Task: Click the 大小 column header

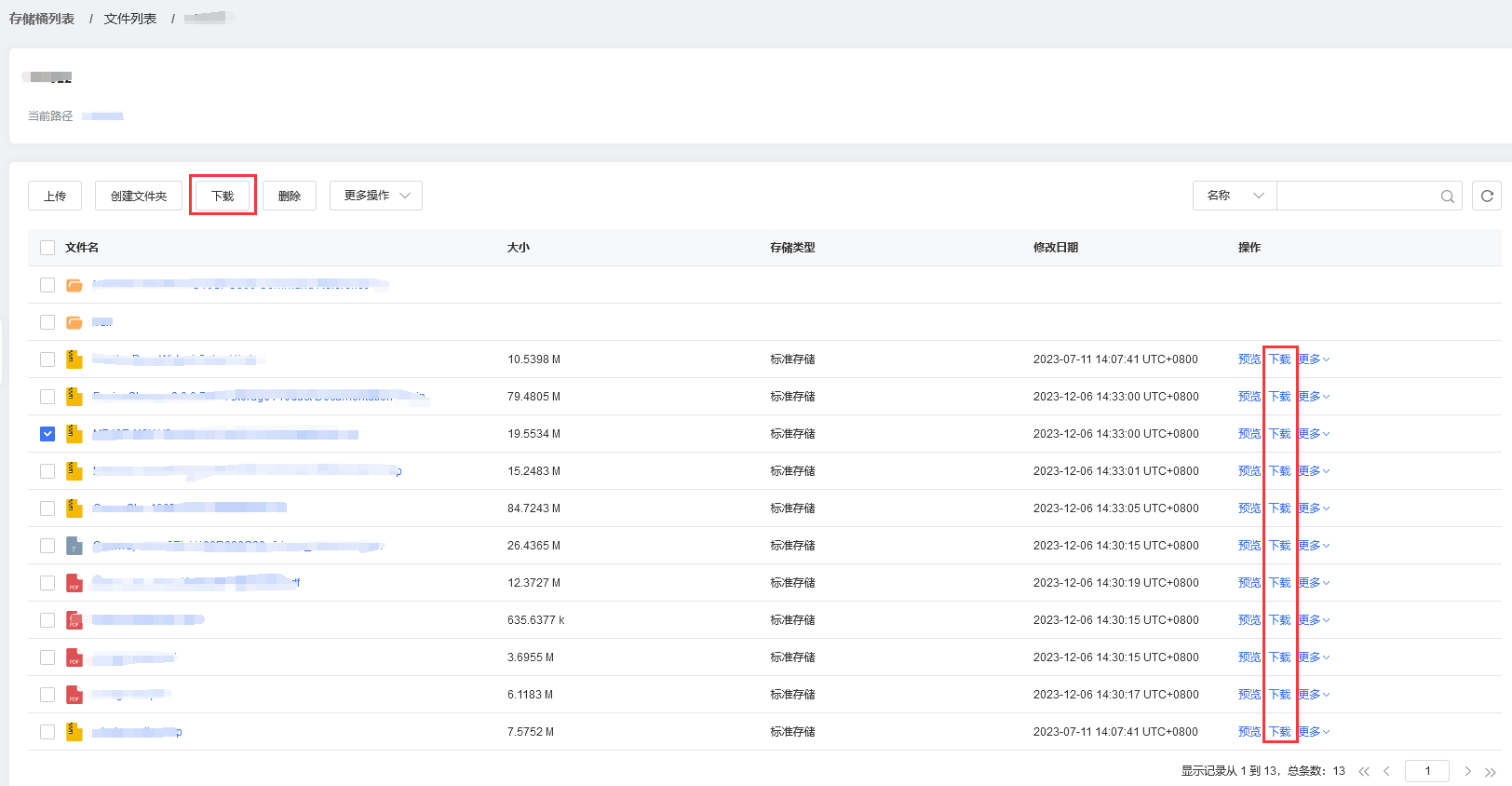Action: point(519,248)
